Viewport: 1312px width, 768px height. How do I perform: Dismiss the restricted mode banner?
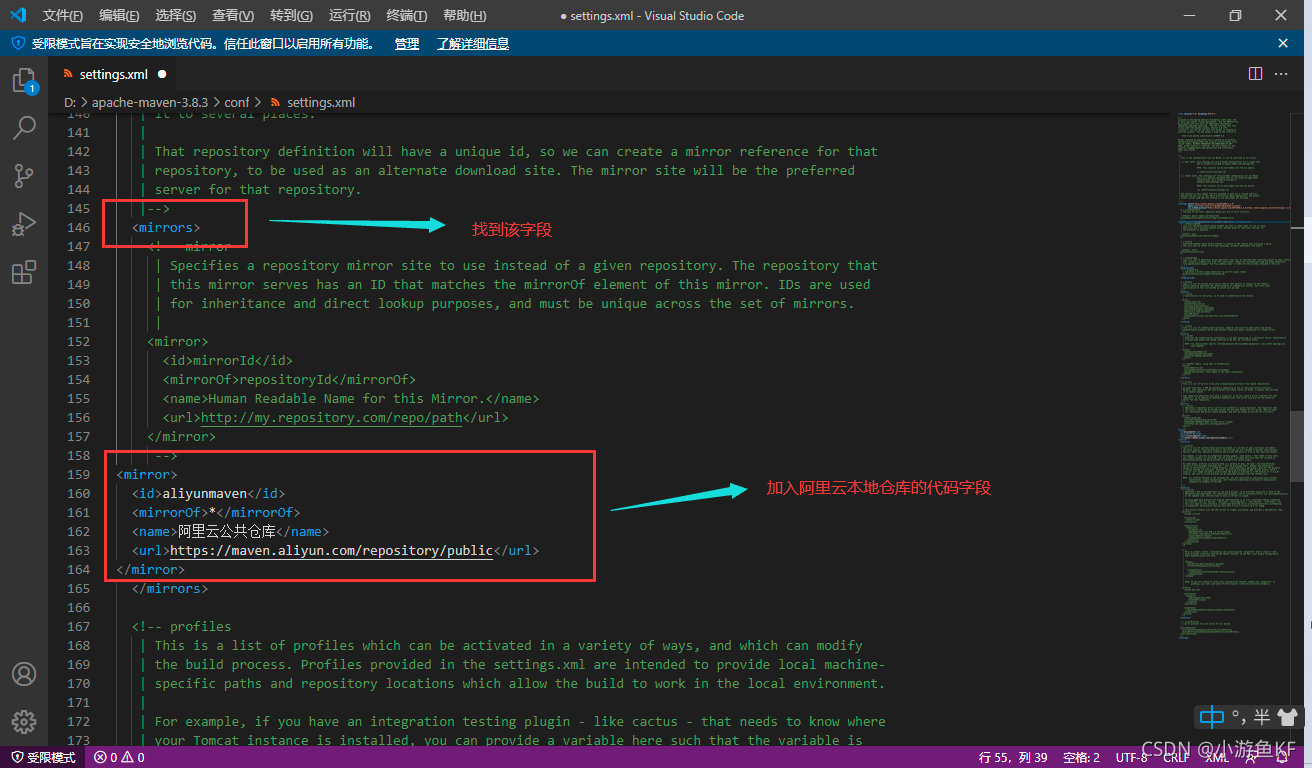pyautogui.click(x=1283, y=43)
